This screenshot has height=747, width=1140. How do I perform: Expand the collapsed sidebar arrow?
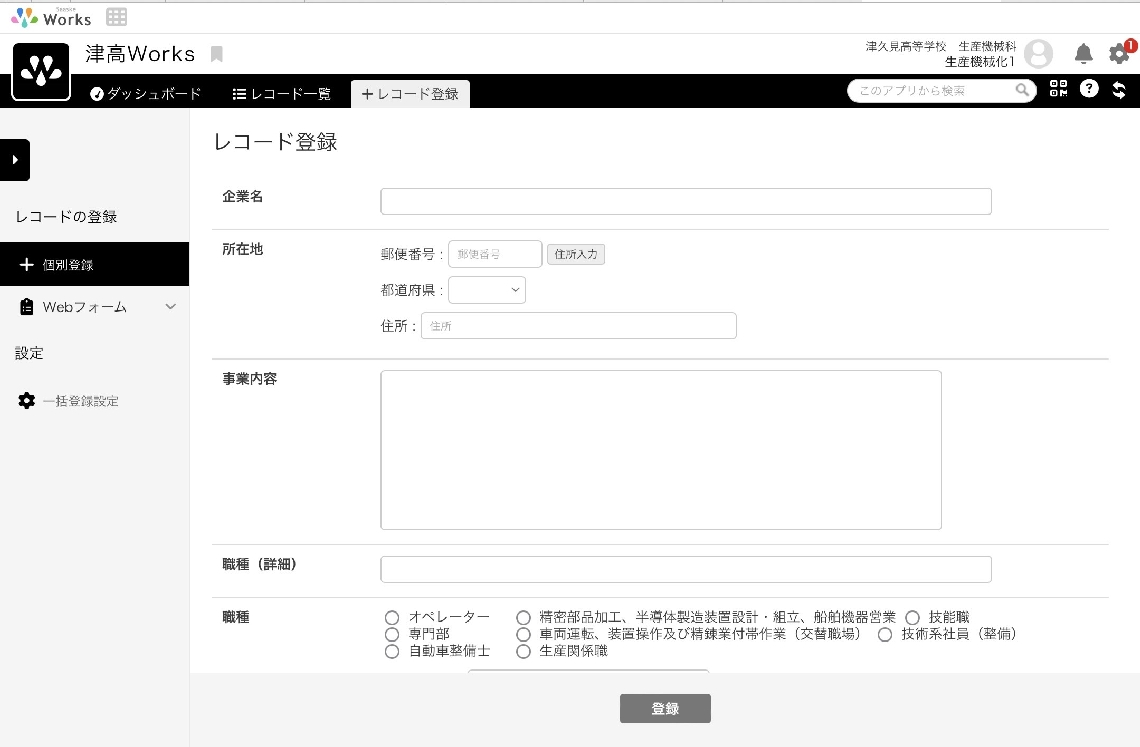[x=14, y=160]
